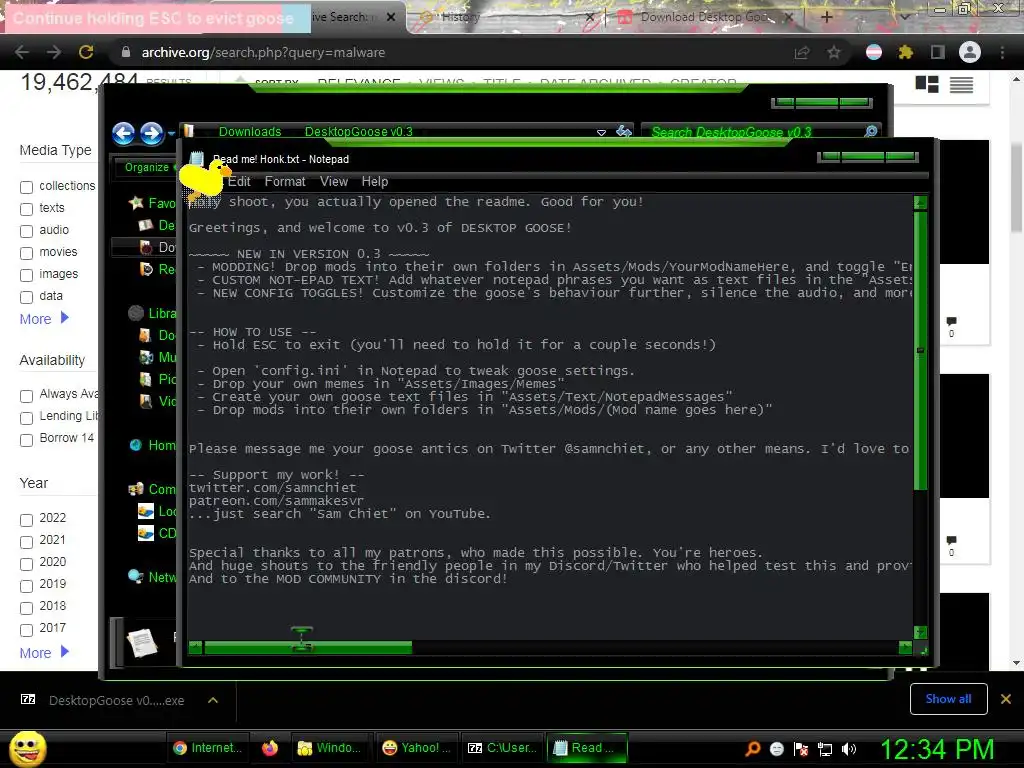
Task: Click the browser address bar URL
Action: coord(263,52)
